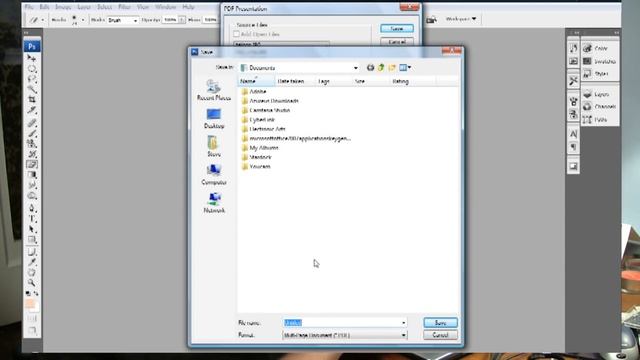Click Save button in the Save dialog

440,323
